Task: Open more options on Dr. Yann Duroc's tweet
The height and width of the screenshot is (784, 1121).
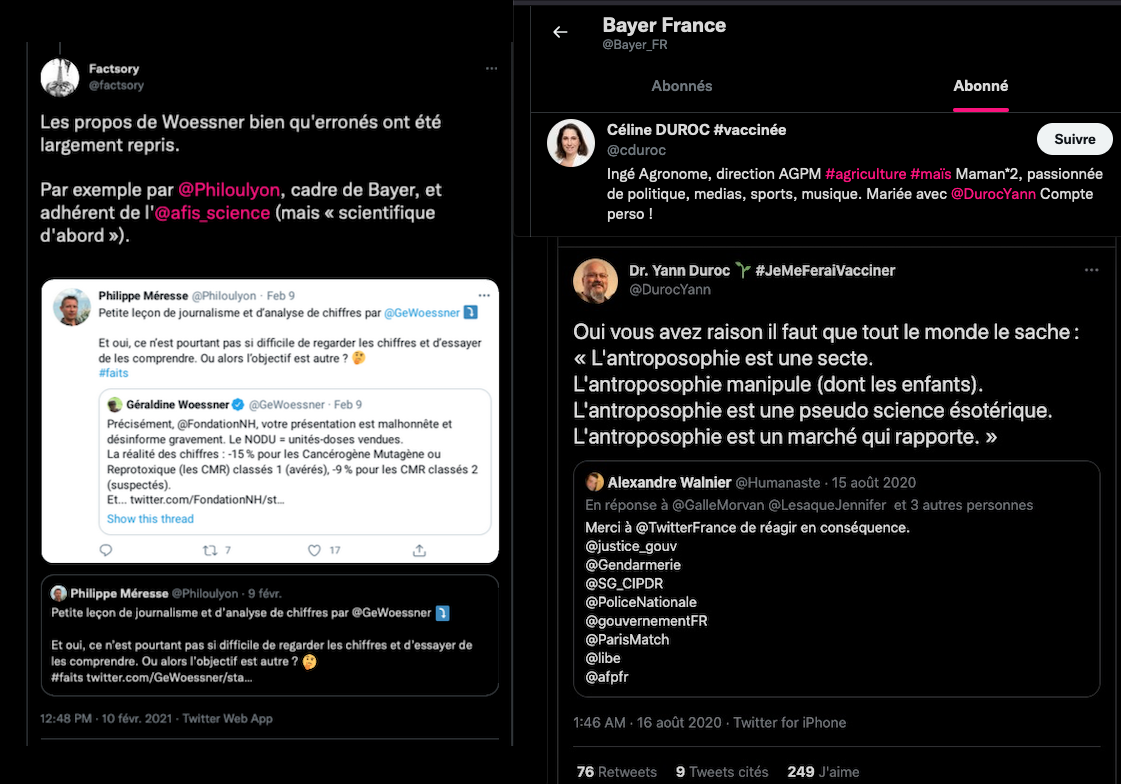Action: coord(1090,271)
